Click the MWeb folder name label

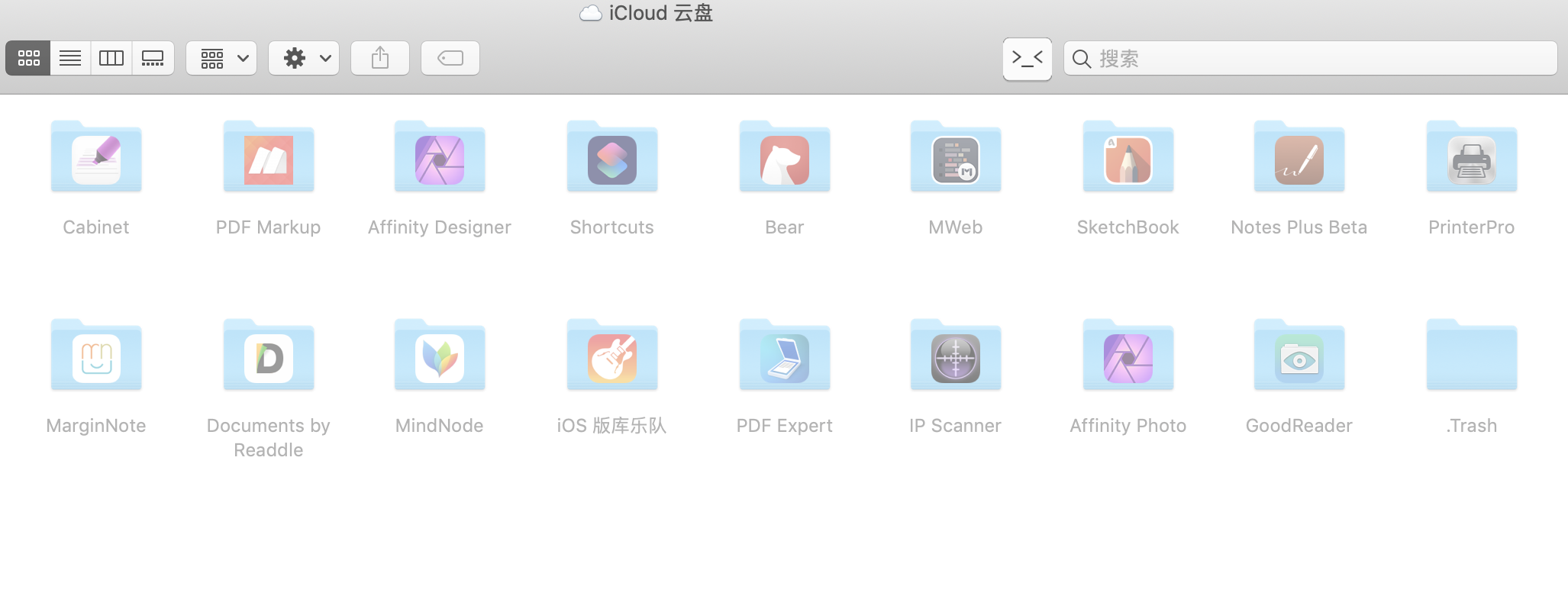click(x=956, y=227)
